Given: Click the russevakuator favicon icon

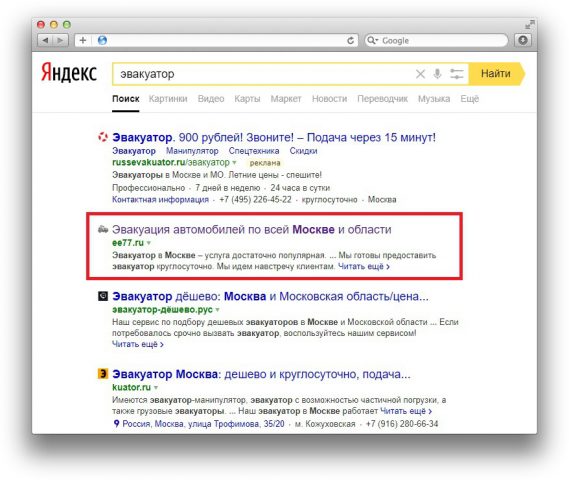Looking at the screenshot, I should tap(103, 137).
